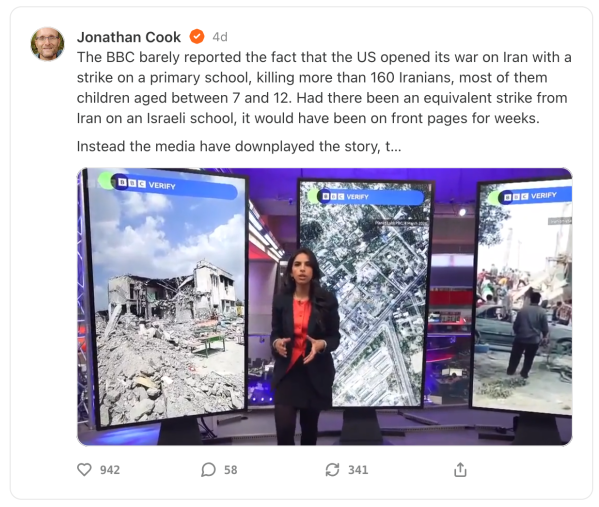
Task: Expand the truncated text ending with 'story, t...'
Action: [239, 146]
